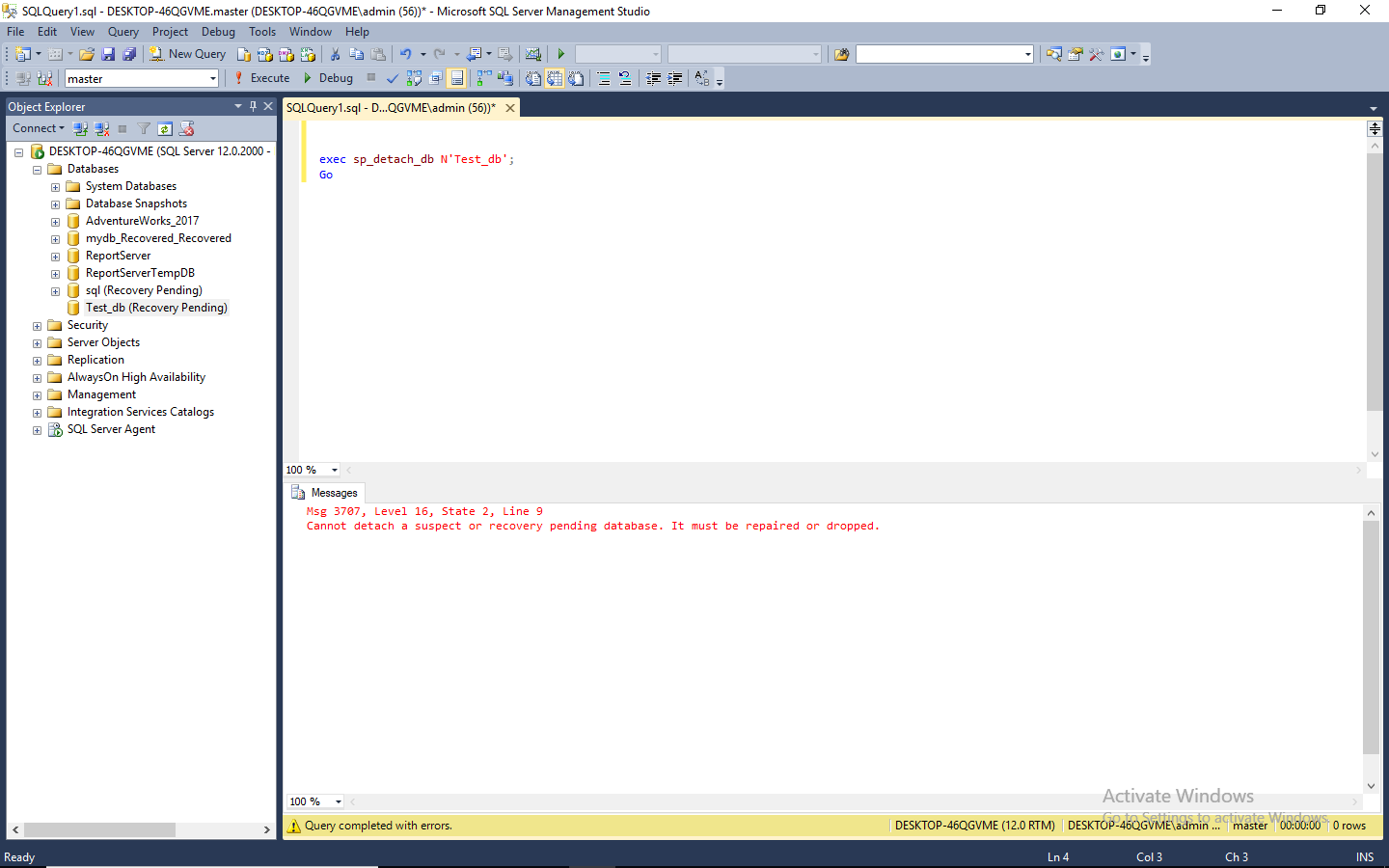1389x868 pixels.
Task: Click Uncomment selected lines icon
Action: 625,78
